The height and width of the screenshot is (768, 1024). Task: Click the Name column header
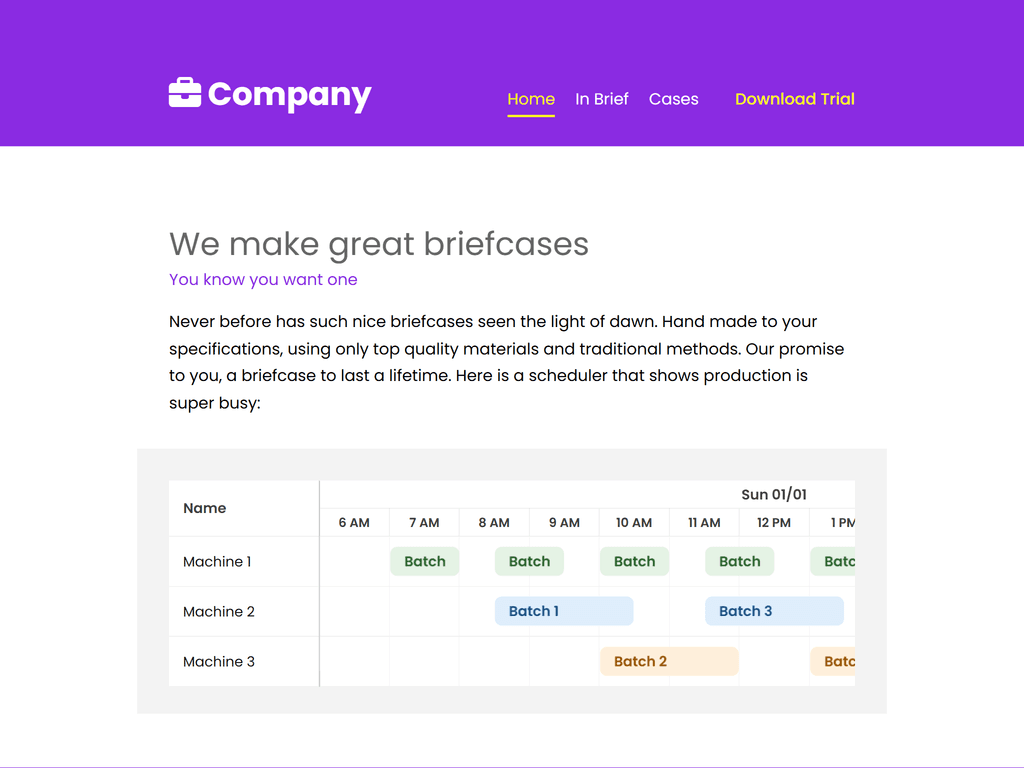[205, 508]
